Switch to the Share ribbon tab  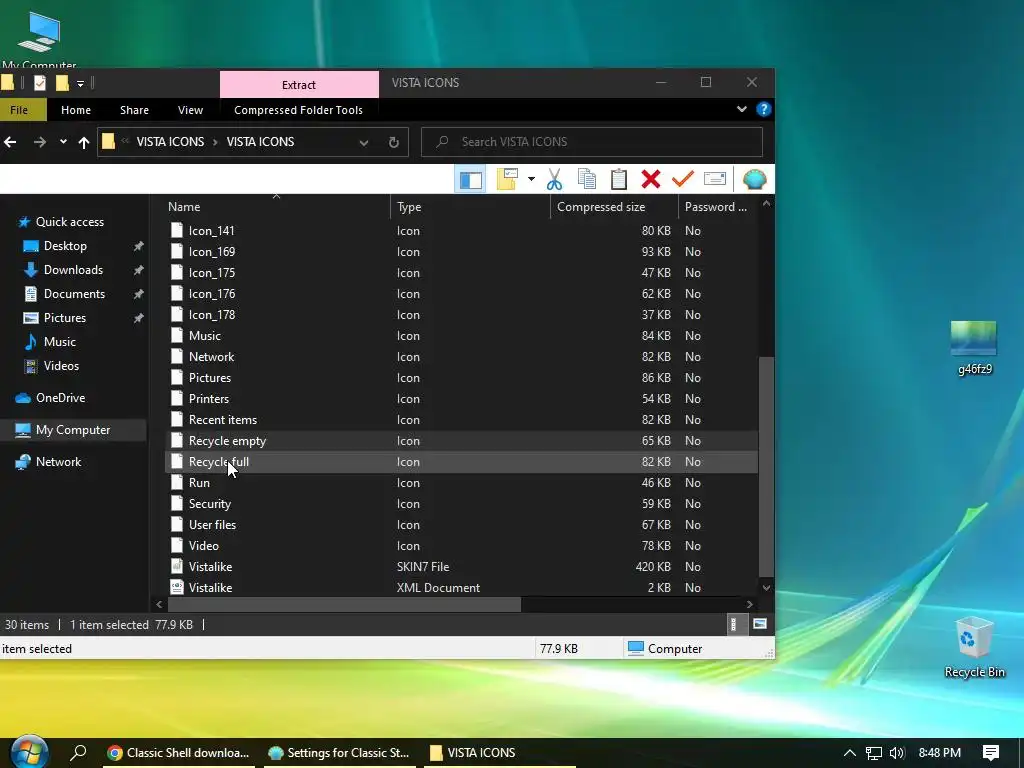pyautogui.click(x=134, y=110)
